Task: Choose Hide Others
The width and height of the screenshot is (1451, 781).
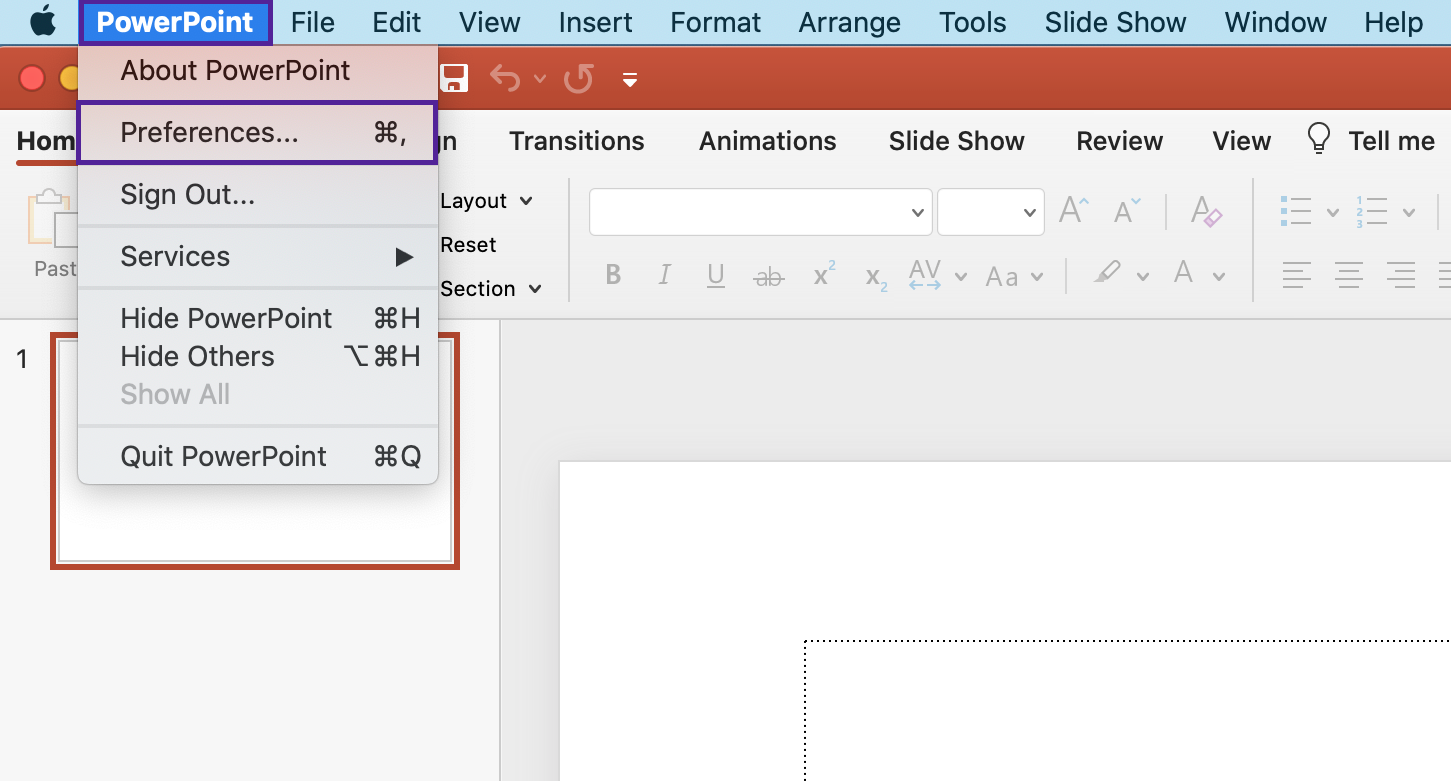Action: [258, 356]
